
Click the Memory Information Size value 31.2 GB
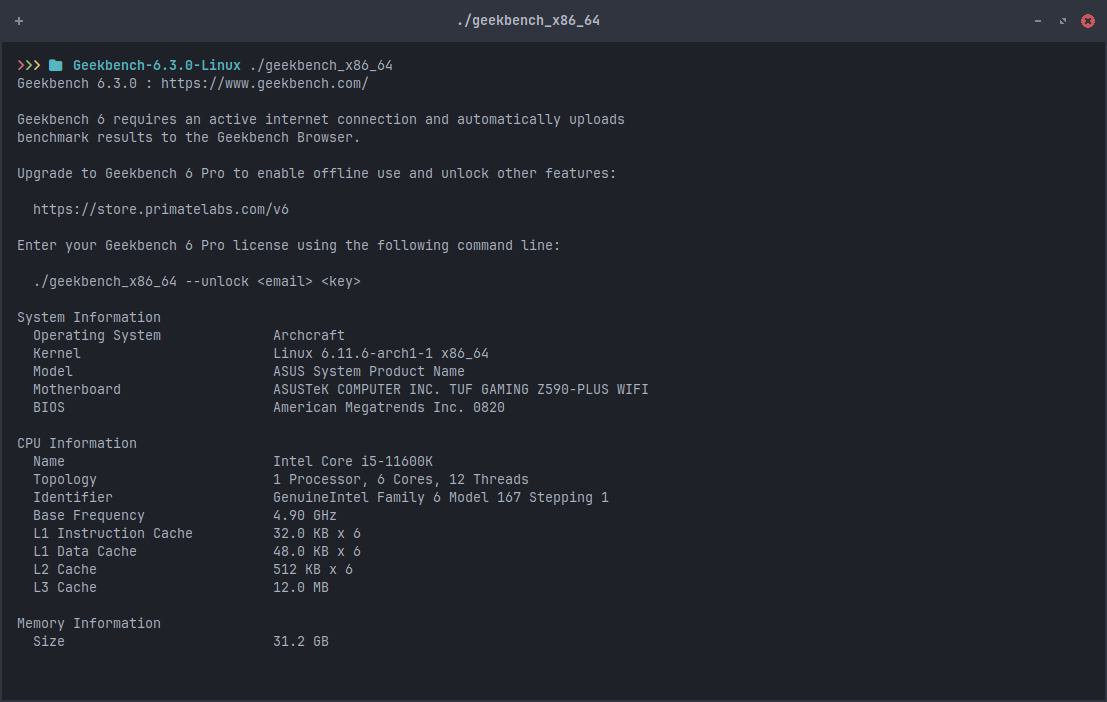[x=301, y=641]
